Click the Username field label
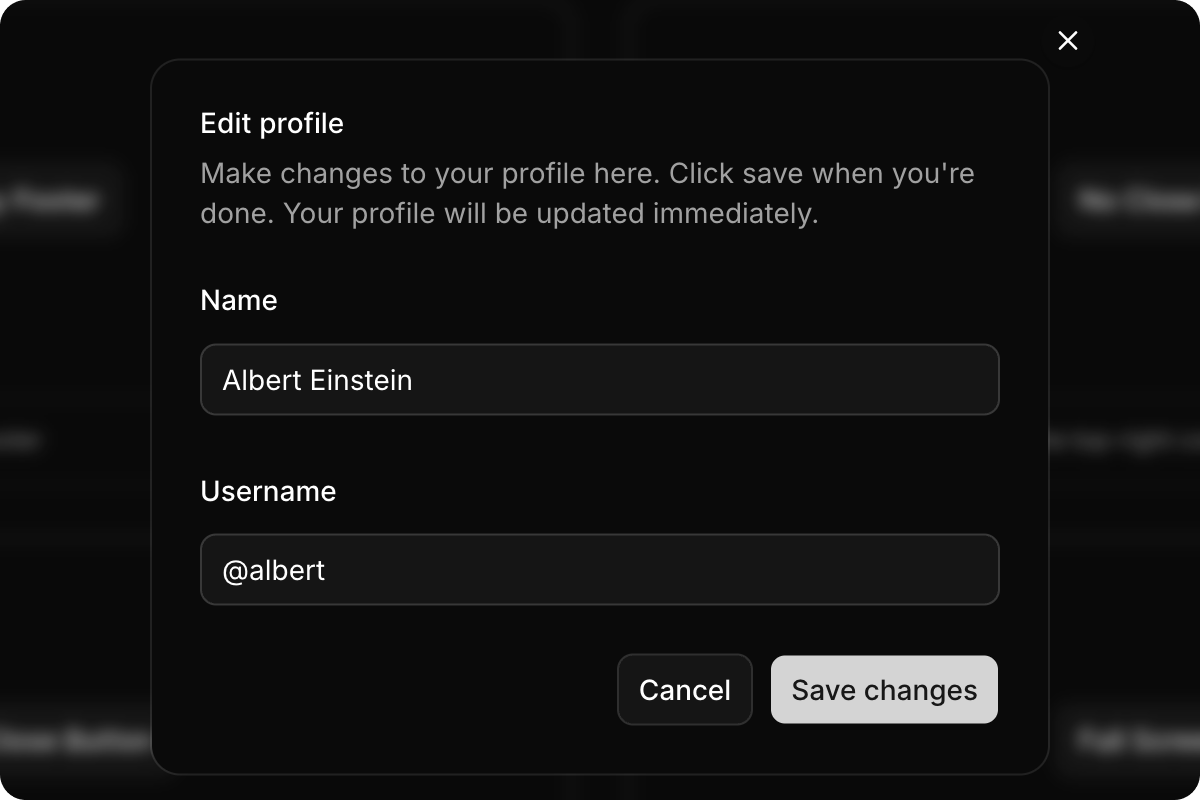Image resolution: width=1200 pixels, height=800 pixels. (x=268, y=491)
